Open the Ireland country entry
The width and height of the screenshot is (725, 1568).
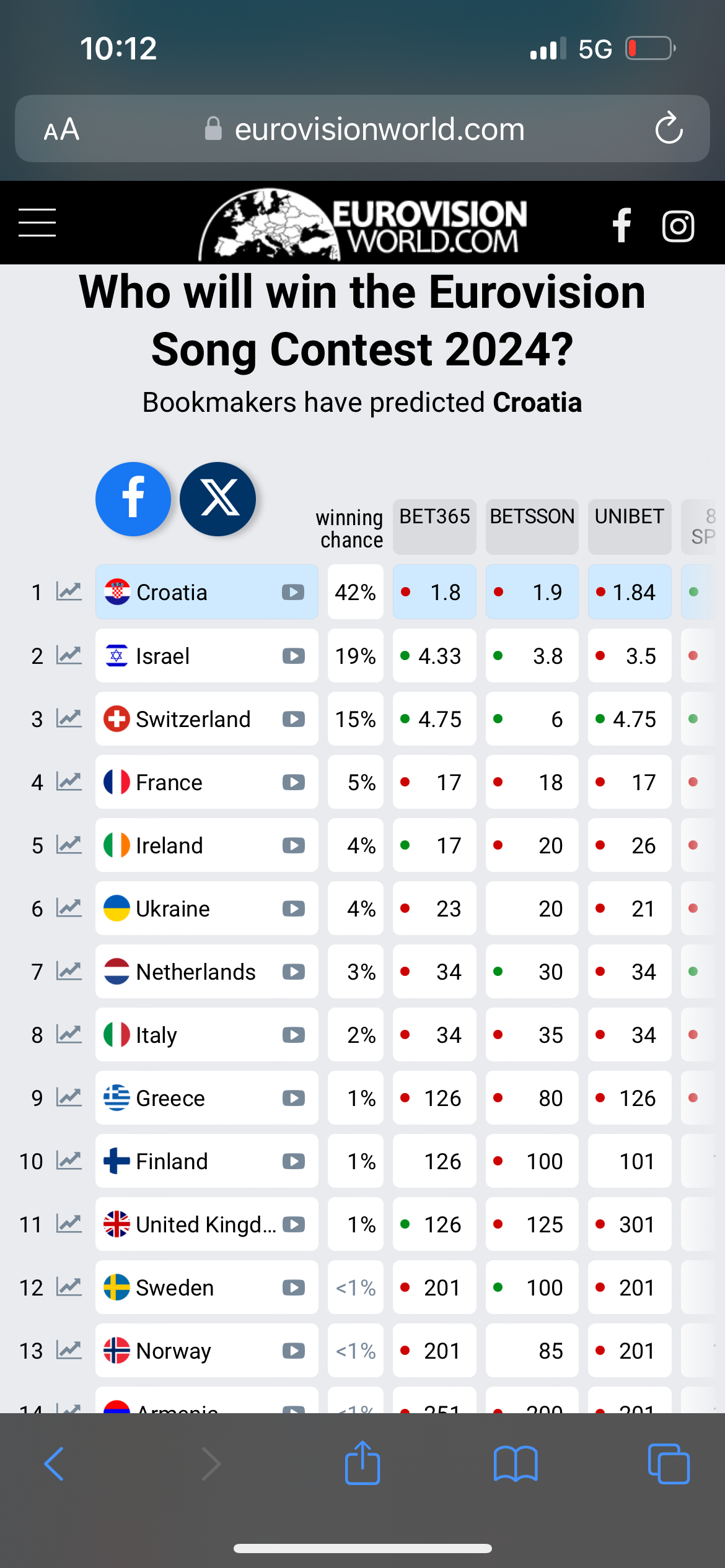point(207,845)
